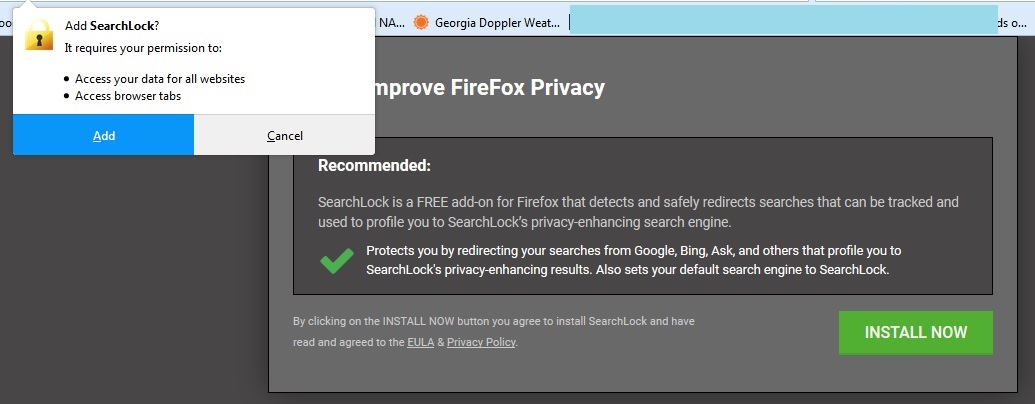Click the green checkmark icon
The height and width of the screenshot is (404, 1035).
tap(337, 261)
